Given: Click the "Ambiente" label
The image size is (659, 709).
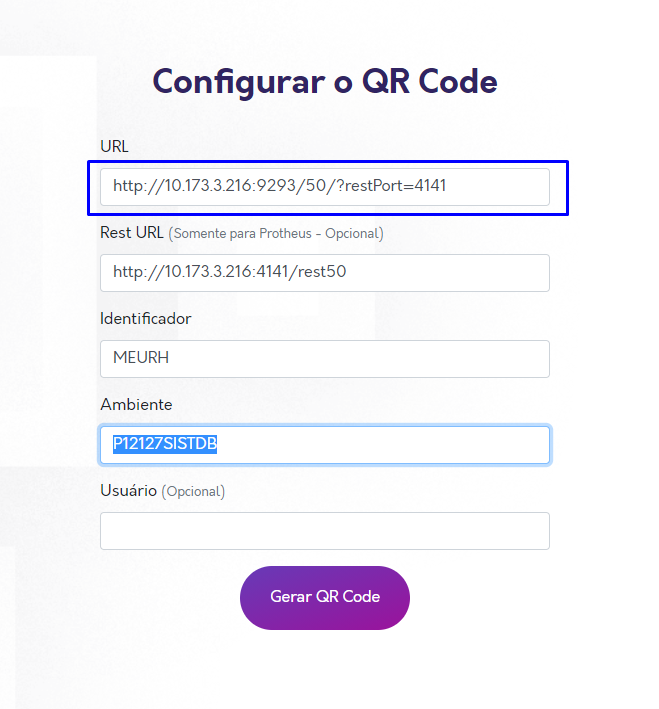Looking at the screenshot, I should pyautogui.click(x=136, y=404).
